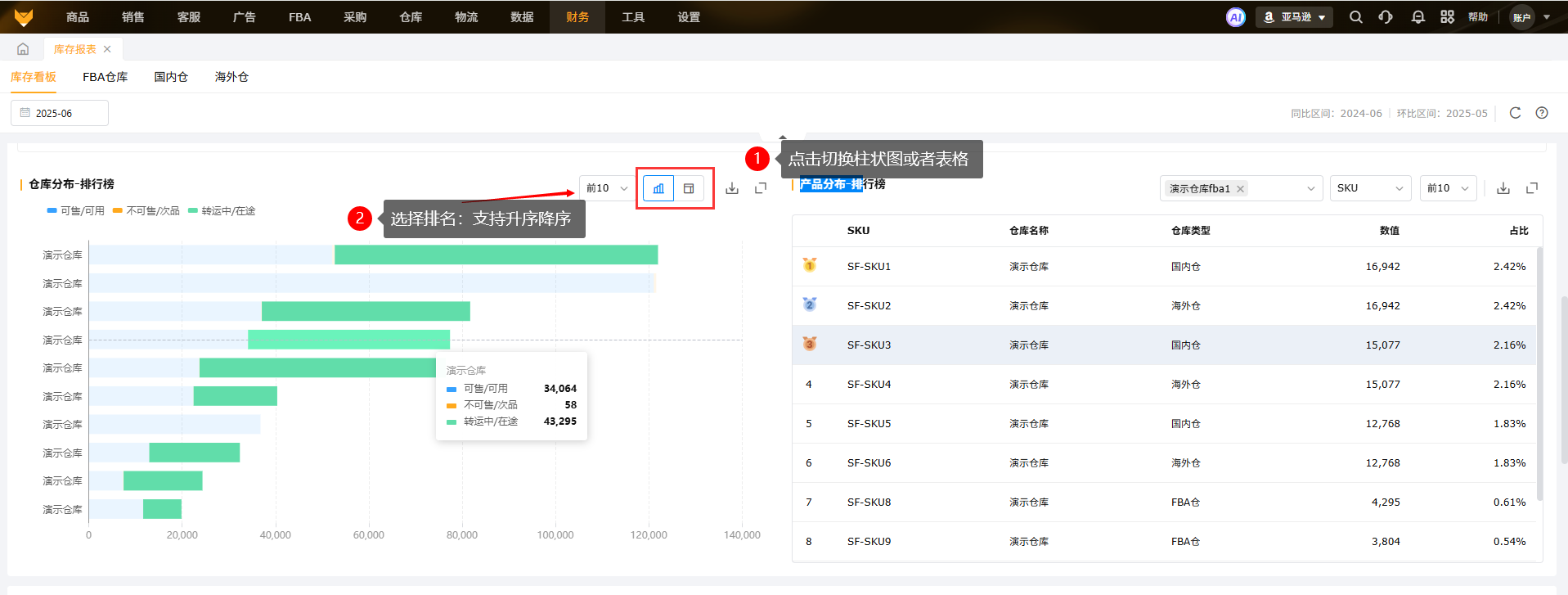Open the 客服 menu

point(189,17)
